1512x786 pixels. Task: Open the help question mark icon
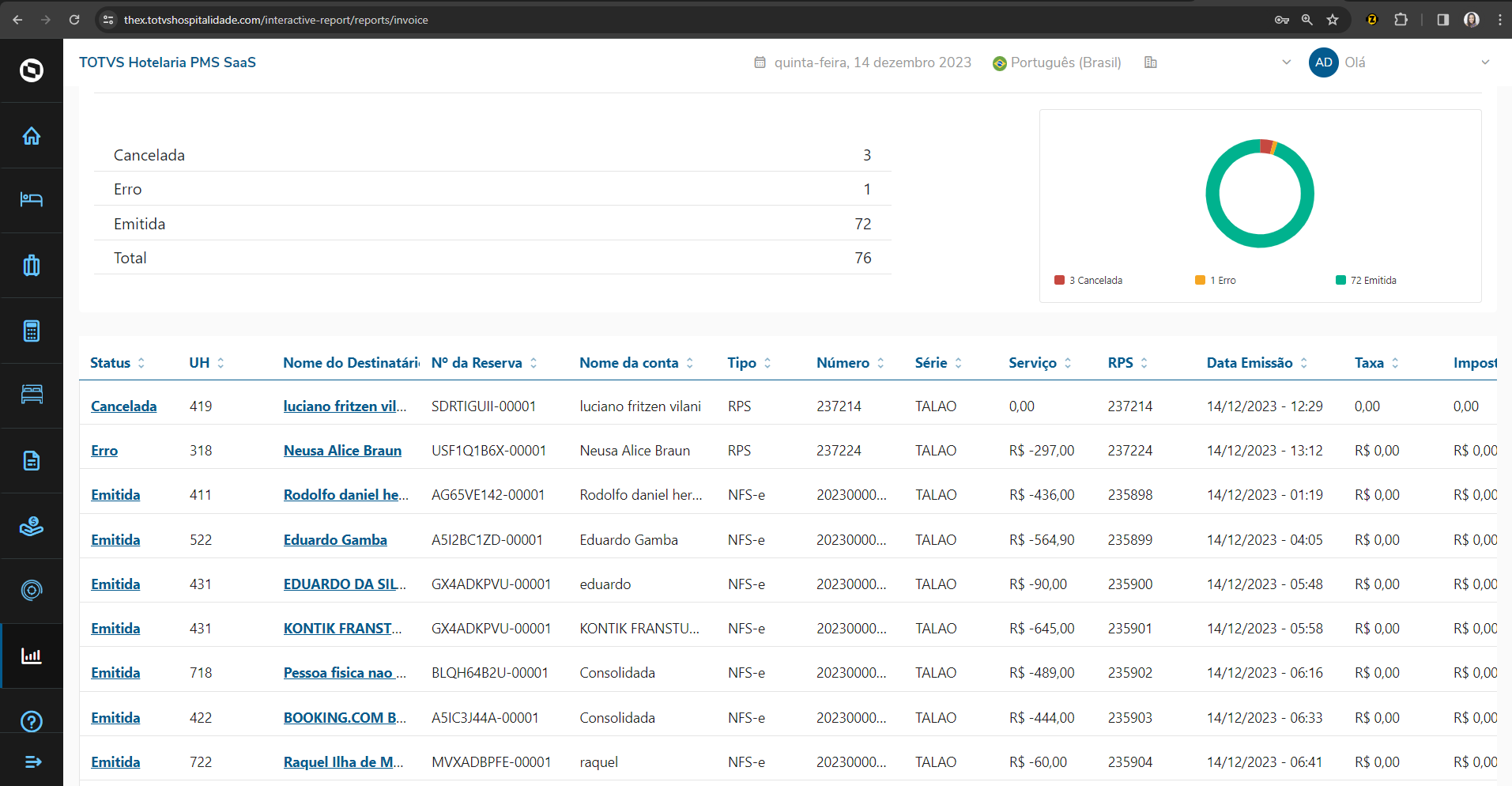point(32,721)
